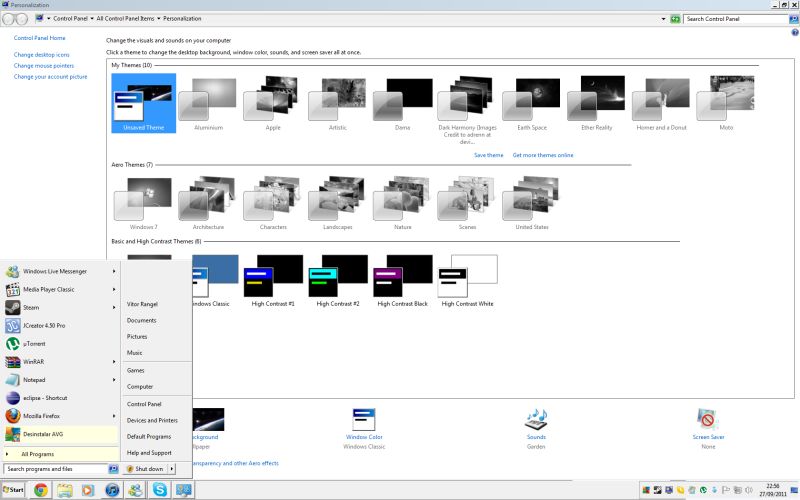Launch JCreator 4.50 Pro
The image size is (800, 500).
(60, 326)
